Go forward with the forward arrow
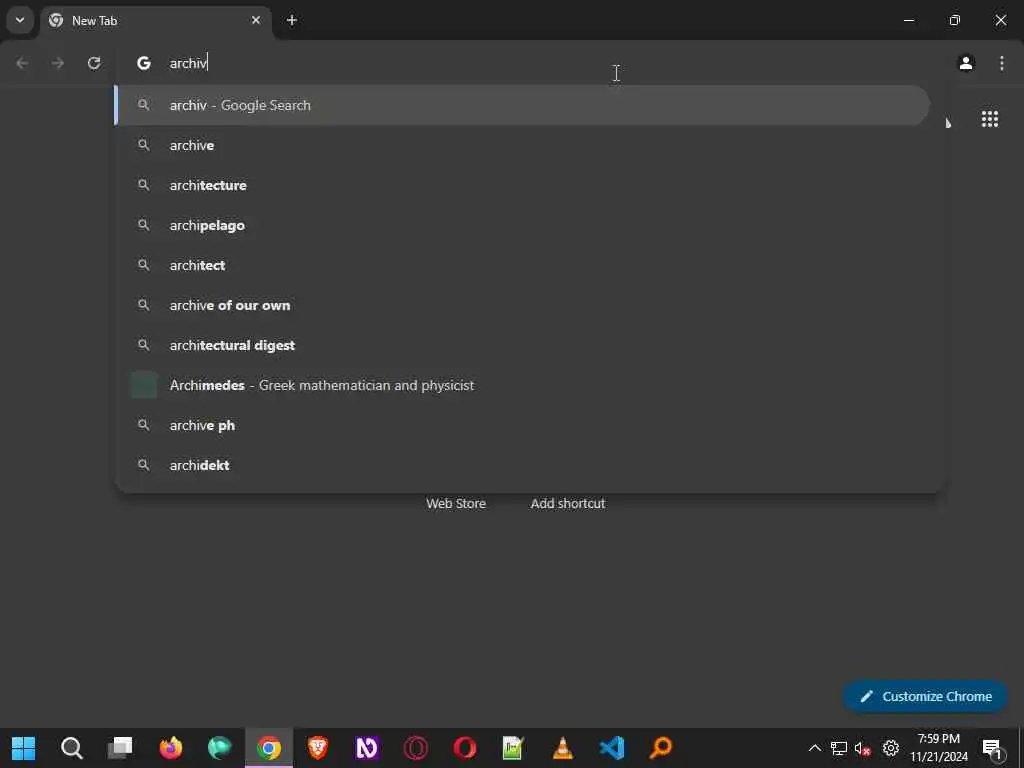The width and height of the screenshot is (1024, 768). tap(58, 63)
